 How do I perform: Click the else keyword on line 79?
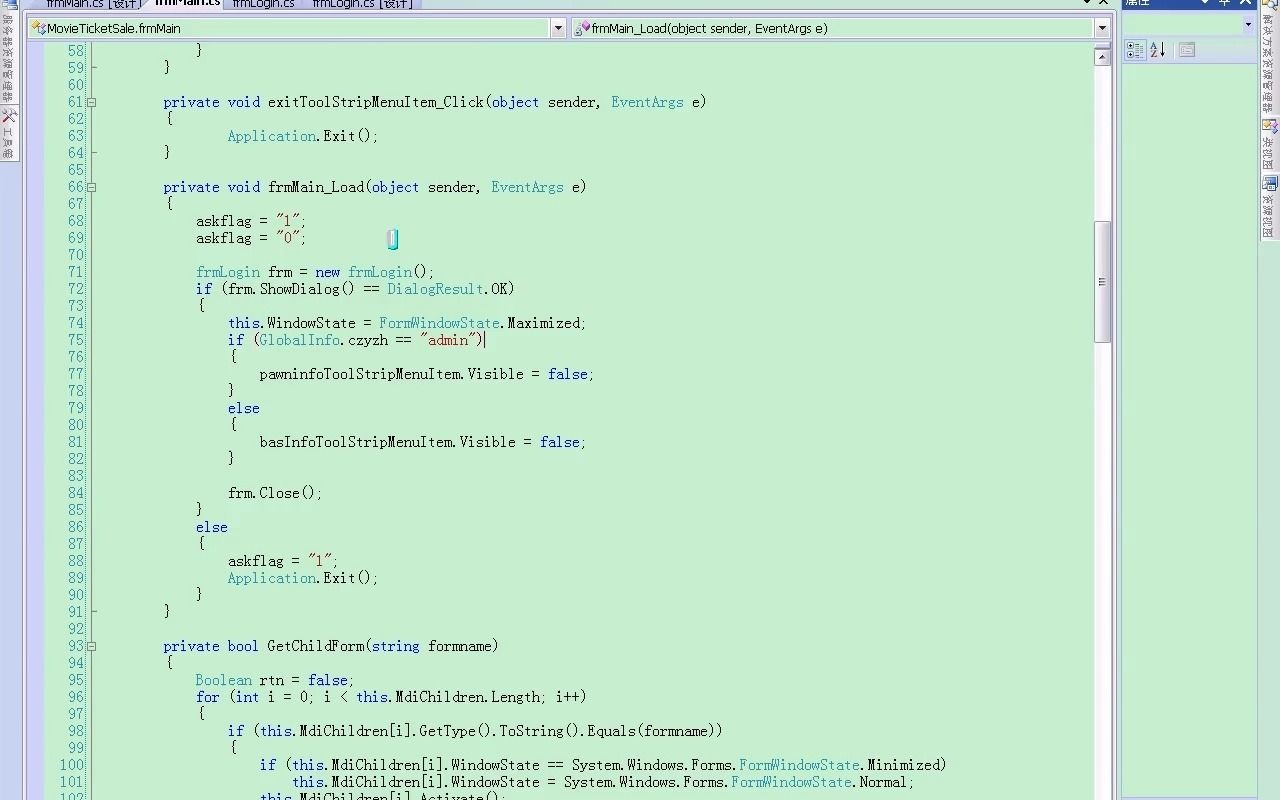click(x=244, y=408)
